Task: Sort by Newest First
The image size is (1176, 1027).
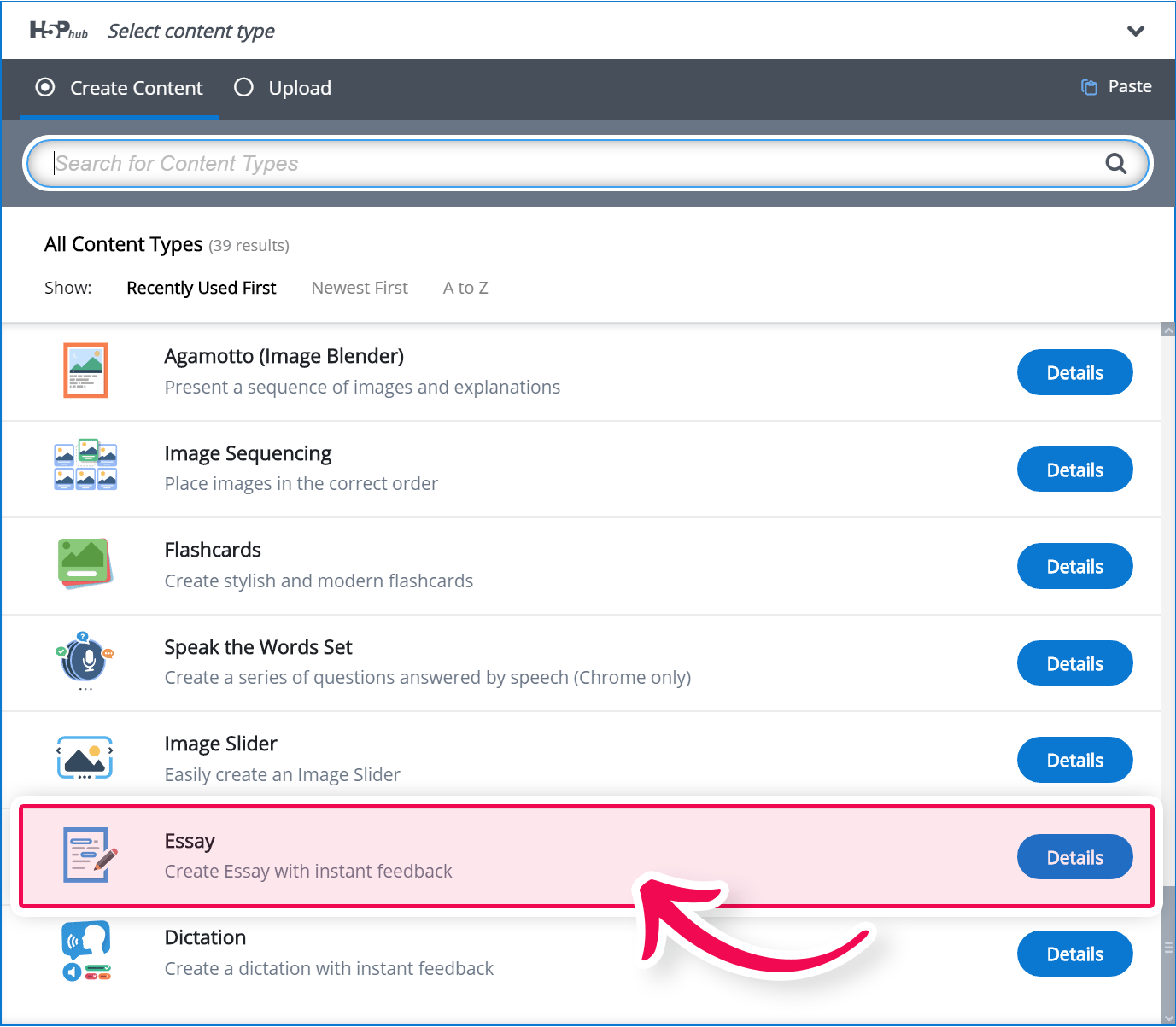Action: click(360, 288)
